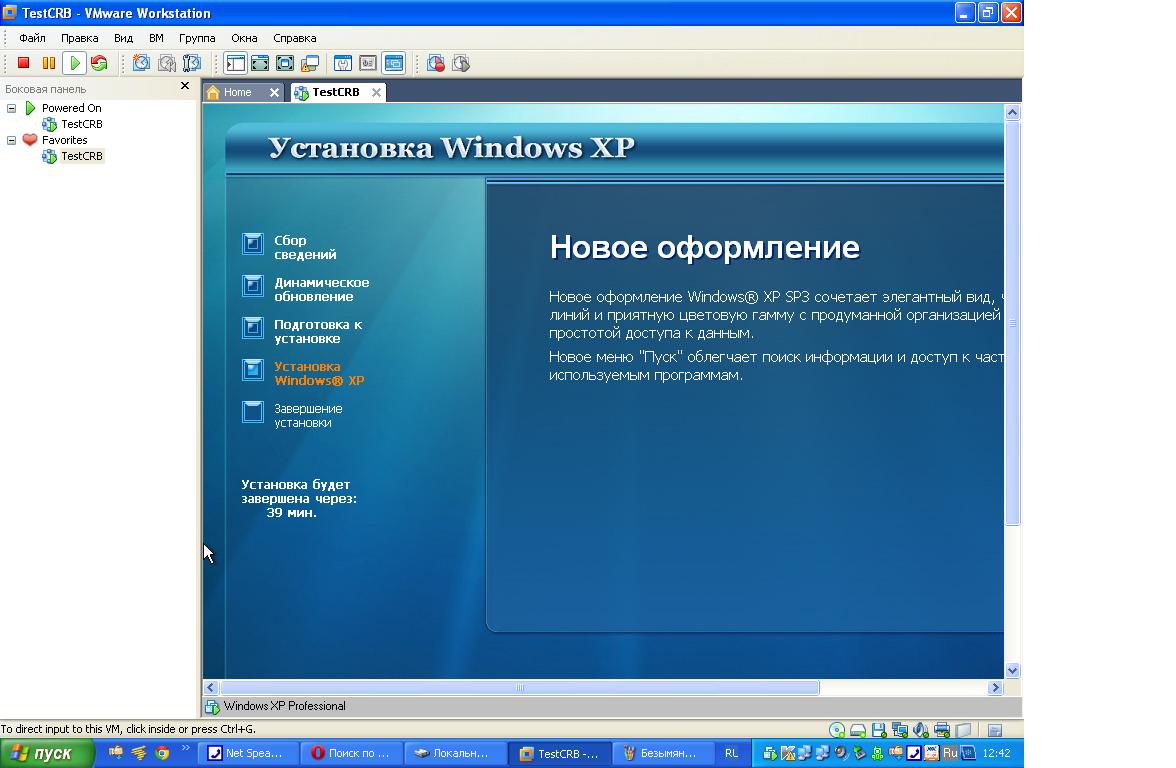Click the network adapter status icon
This screenshot has width=1176, height=768.
[900, 730]
